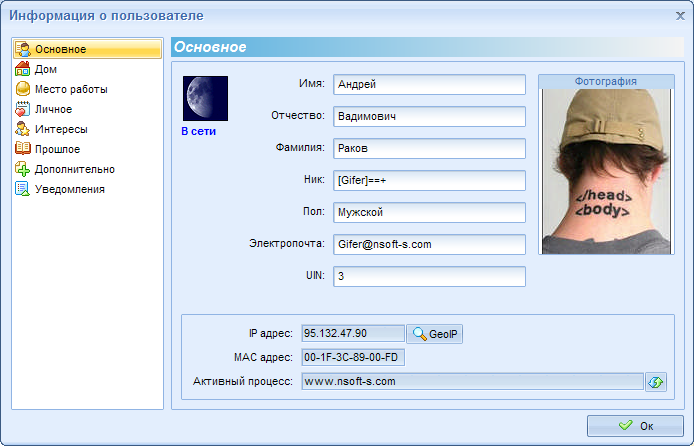The height and width of the screenshot is (446, 694).
Task: Click the refresh icon beside Активный процесс
Action: pos(655,382)
